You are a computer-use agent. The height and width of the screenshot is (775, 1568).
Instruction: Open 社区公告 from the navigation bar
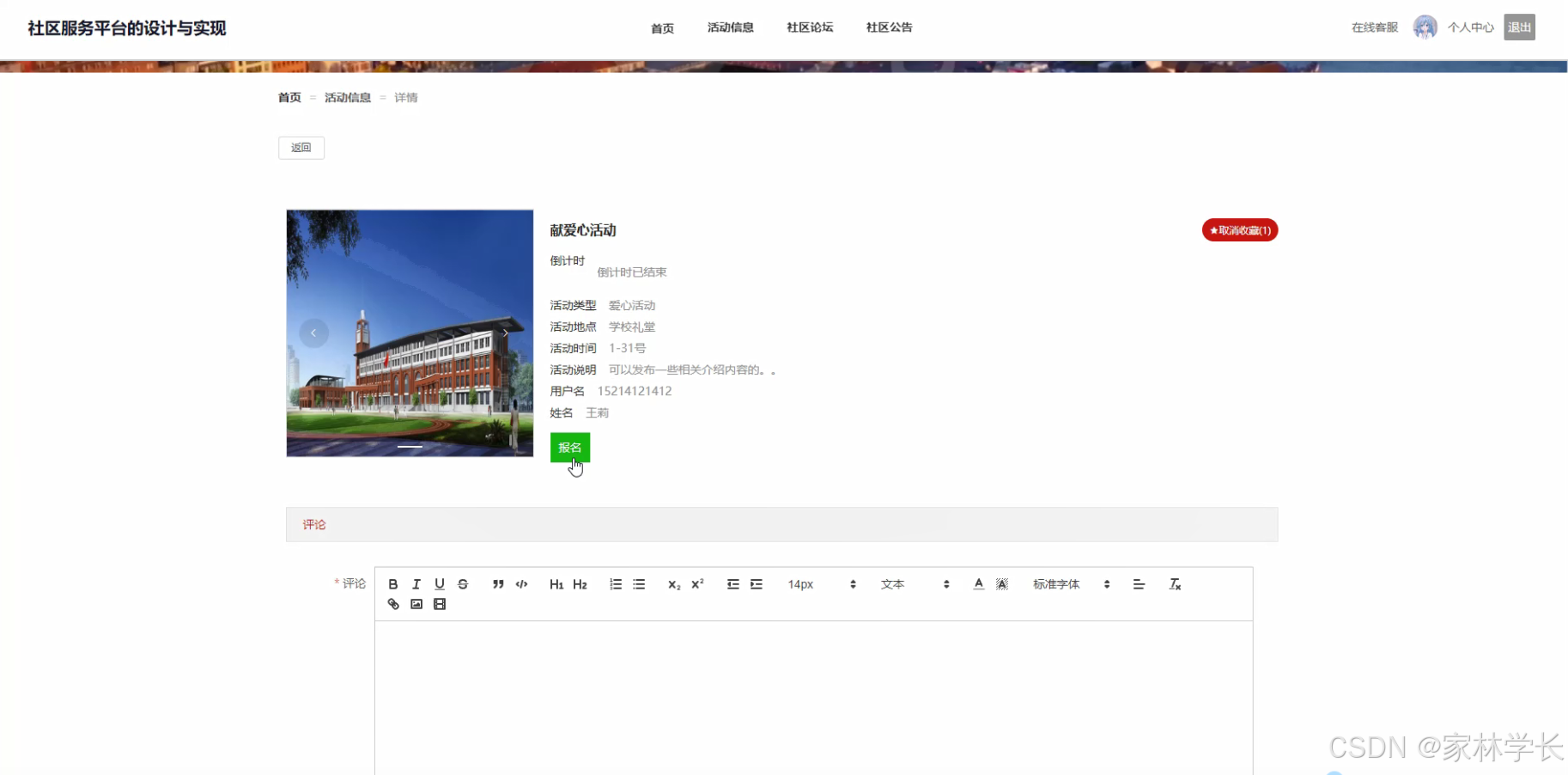pos(889,27)
